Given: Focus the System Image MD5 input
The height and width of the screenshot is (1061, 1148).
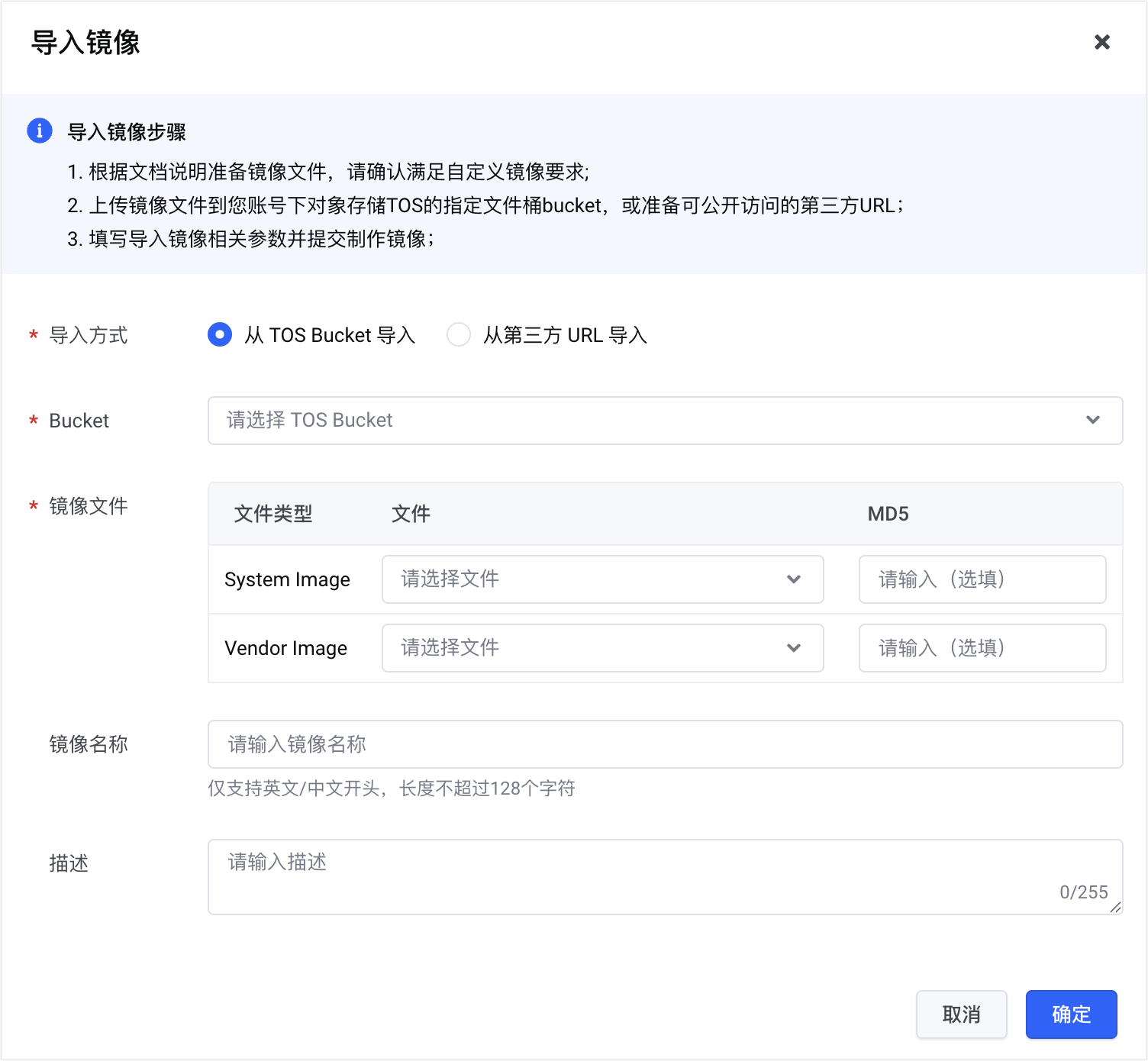Looking at the screenshot, I should 982,579.
